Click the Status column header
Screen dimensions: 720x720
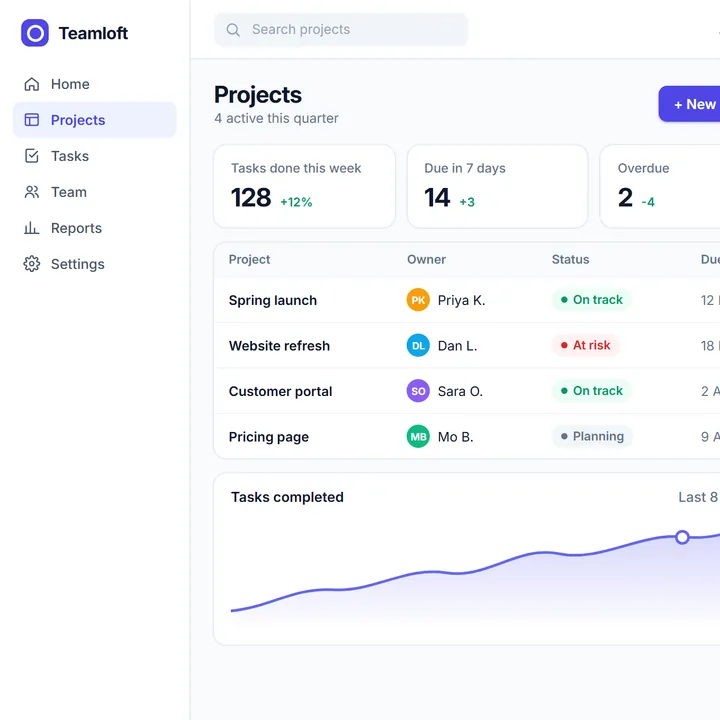pyautogui.click(x=570, y=259)
